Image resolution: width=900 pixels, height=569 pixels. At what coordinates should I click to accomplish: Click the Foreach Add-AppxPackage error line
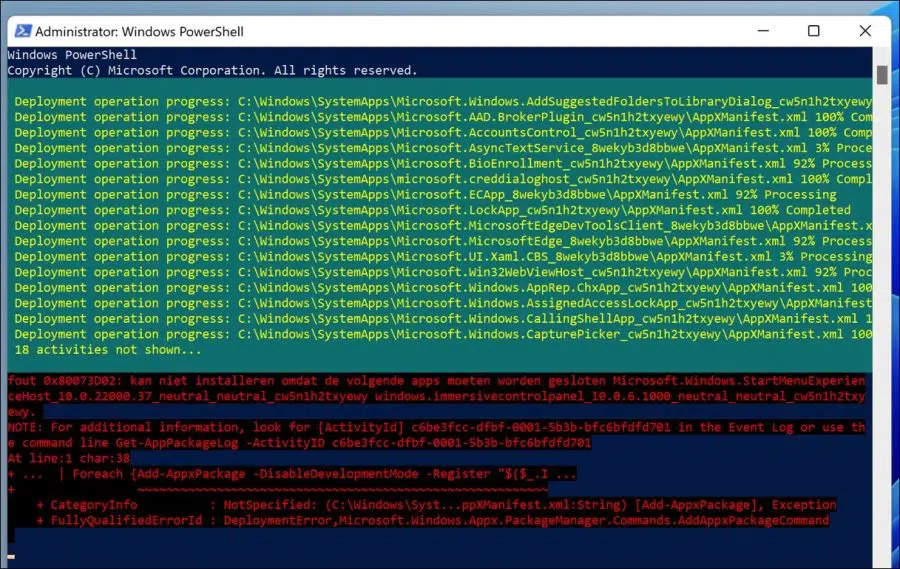[x=292, y=474]
